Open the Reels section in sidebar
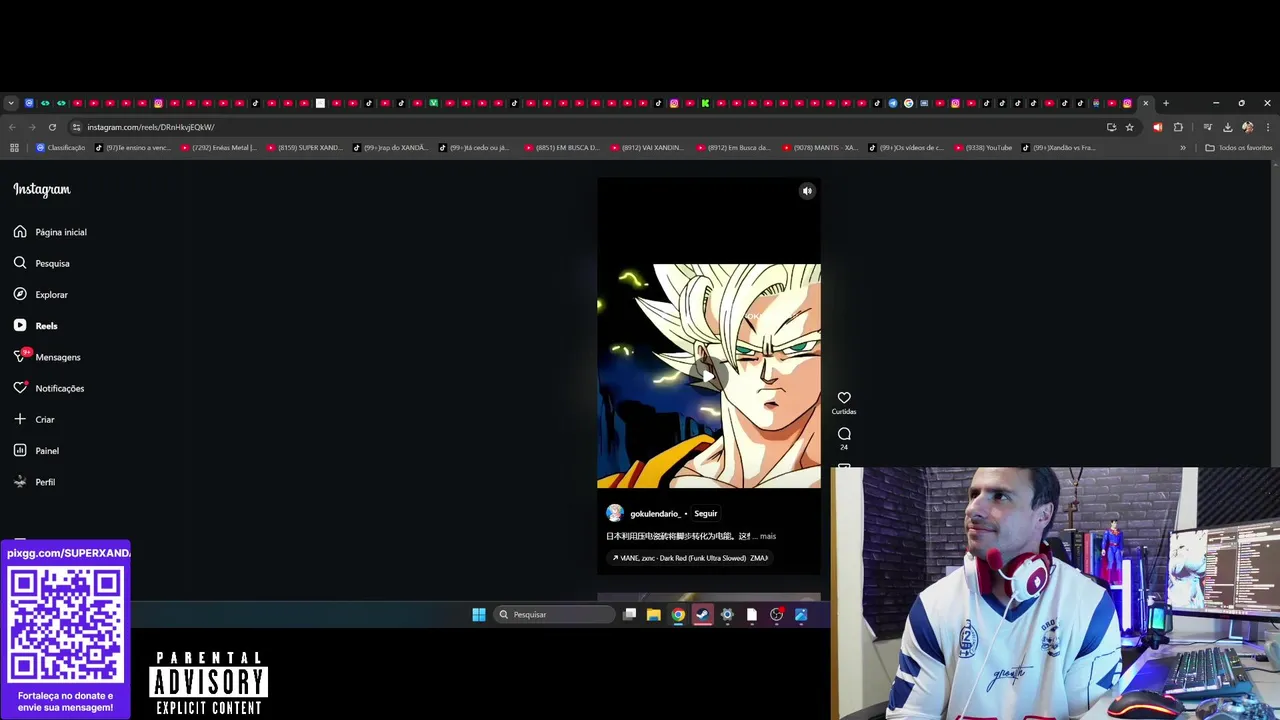This screenshot has height=720, width=1280. point(36,325)
